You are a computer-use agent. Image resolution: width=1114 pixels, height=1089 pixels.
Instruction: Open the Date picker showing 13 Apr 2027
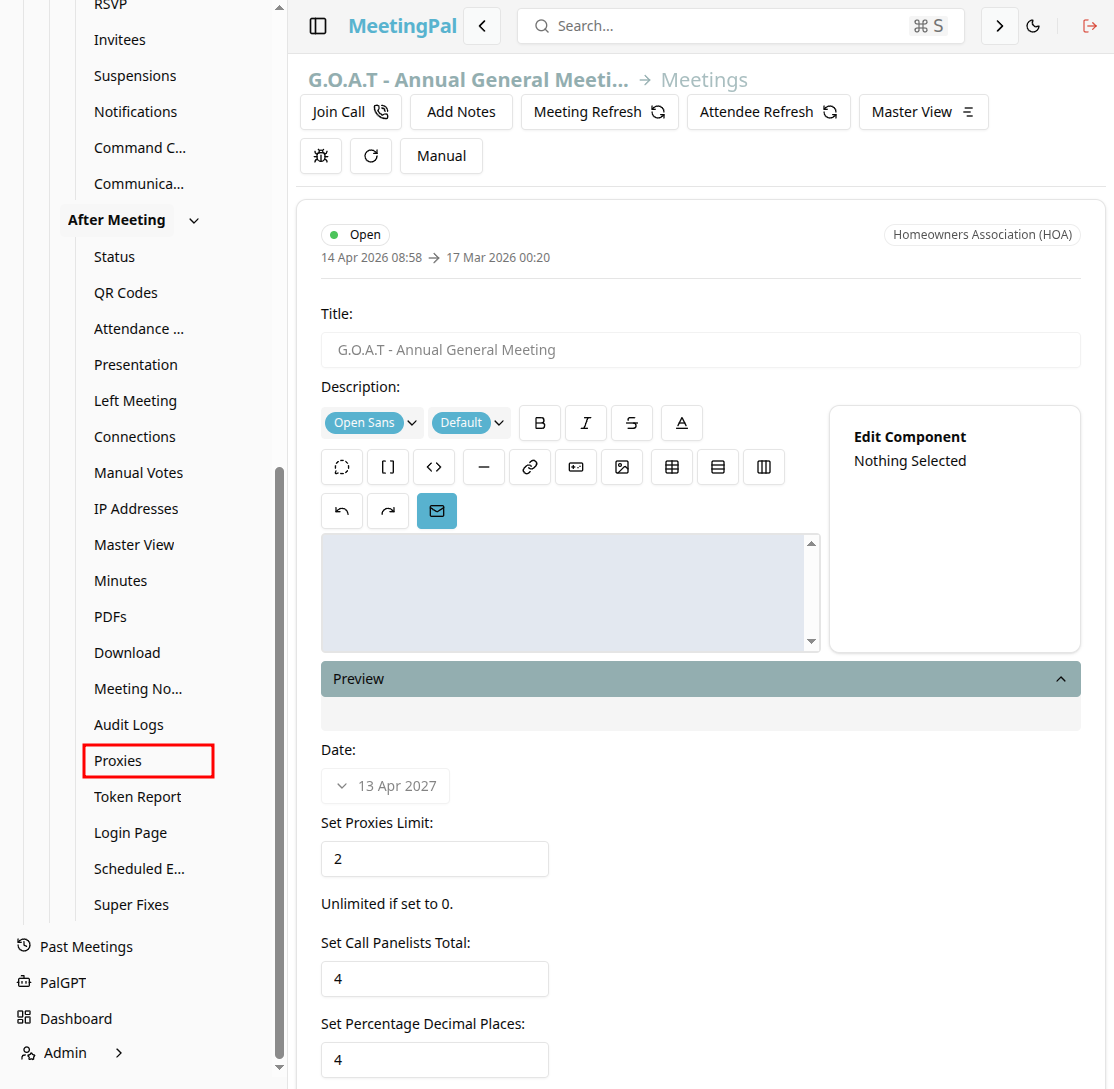(x=385, y=786)
